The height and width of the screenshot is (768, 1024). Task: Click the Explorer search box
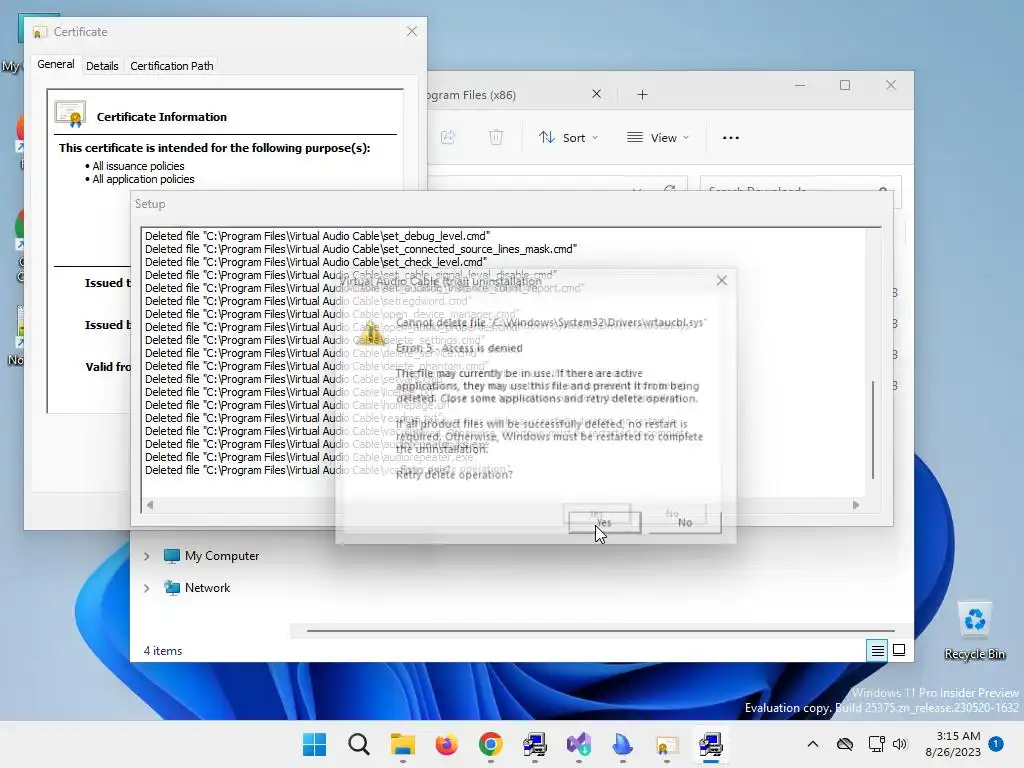[x=801, y=189]
